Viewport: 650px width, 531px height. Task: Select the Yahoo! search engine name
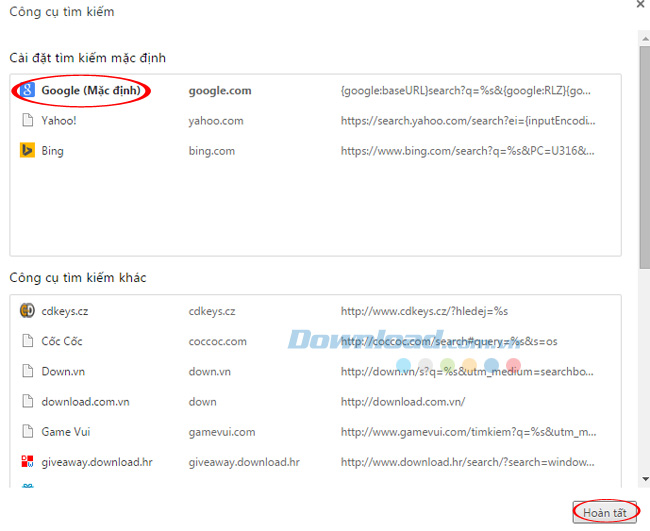click(59, 121)
